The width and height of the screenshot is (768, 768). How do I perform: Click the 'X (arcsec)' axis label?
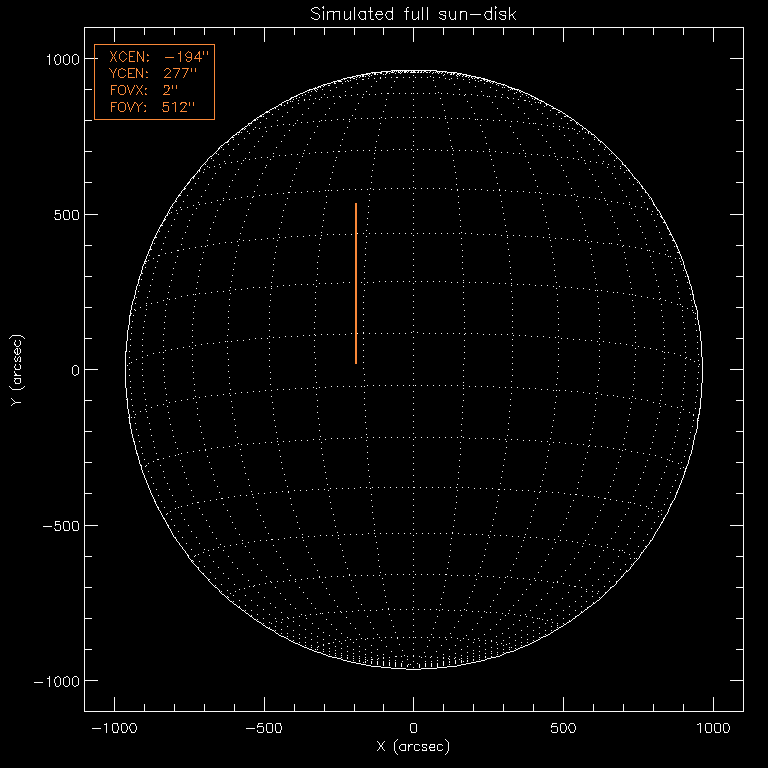click(413, 747)
